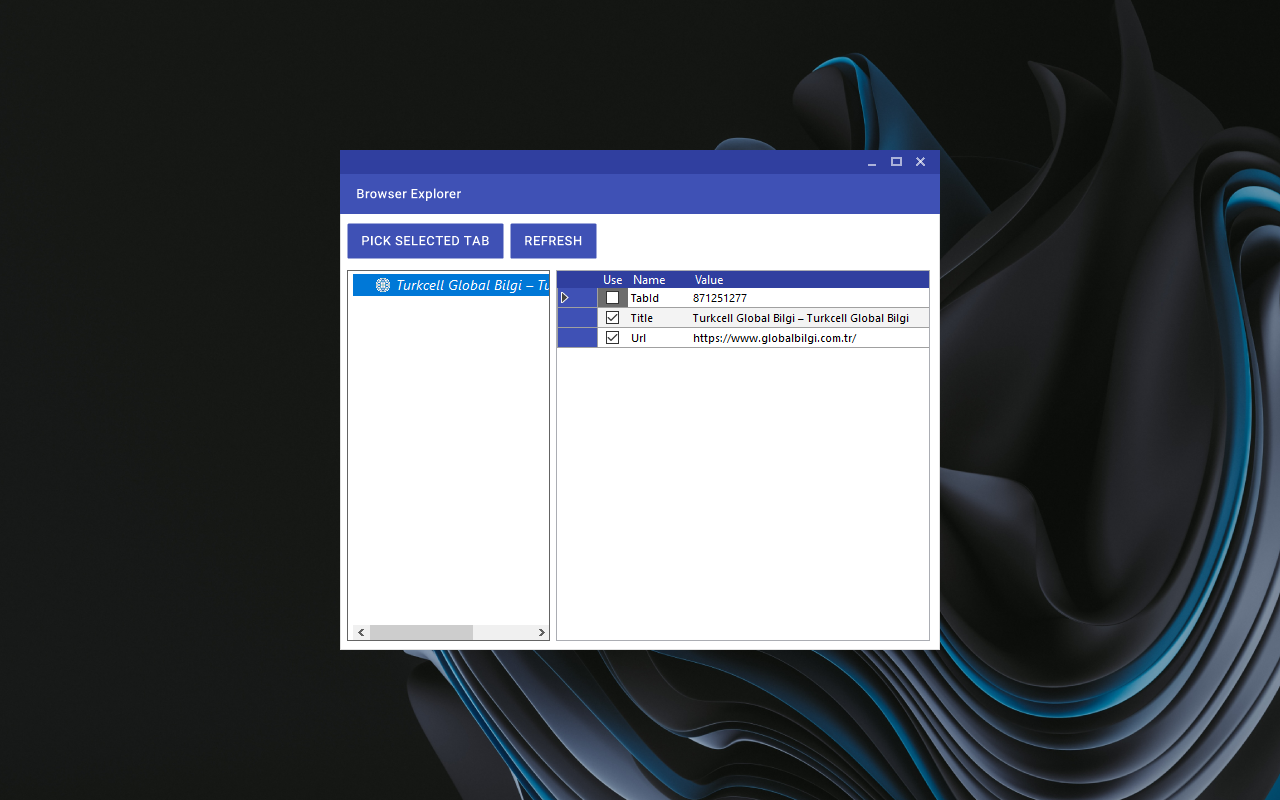Uncheck the Title Use checkbox
Viewport: 1280px width, 800px height.
click(x=612, y=318)
